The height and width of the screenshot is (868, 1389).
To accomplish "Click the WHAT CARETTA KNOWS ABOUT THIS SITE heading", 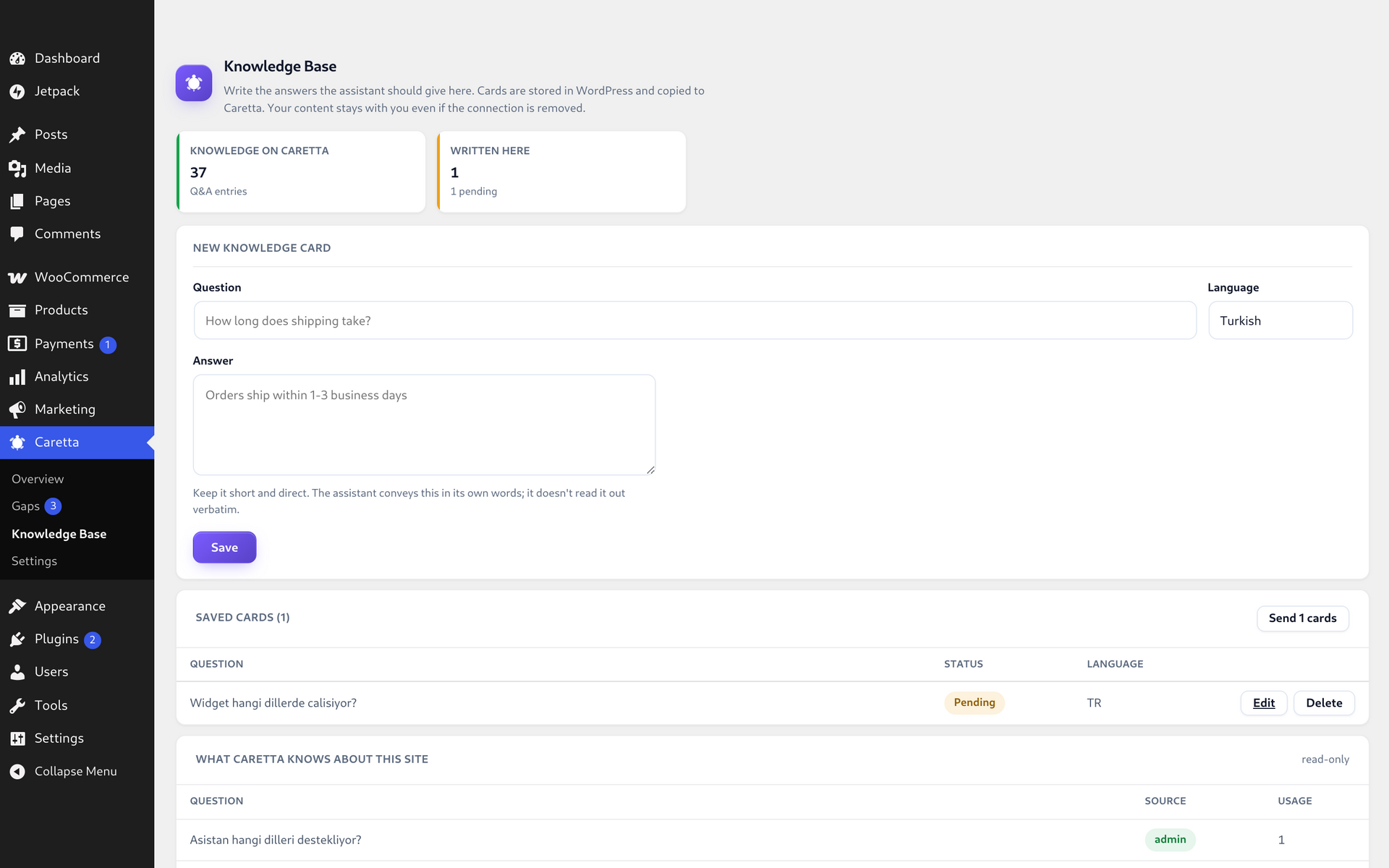I will click(x=312, y=759).
